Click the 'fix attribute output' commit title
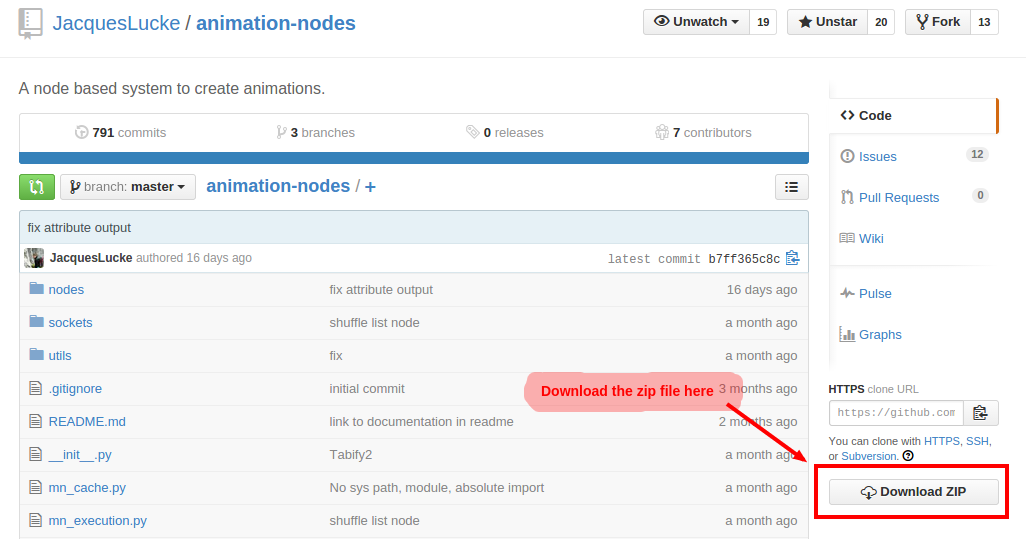 click(79, 228)
